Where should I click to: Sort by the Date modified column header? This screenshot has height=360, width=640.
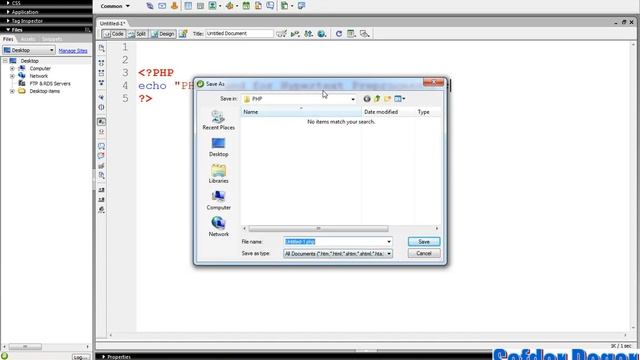click(388, 112)
